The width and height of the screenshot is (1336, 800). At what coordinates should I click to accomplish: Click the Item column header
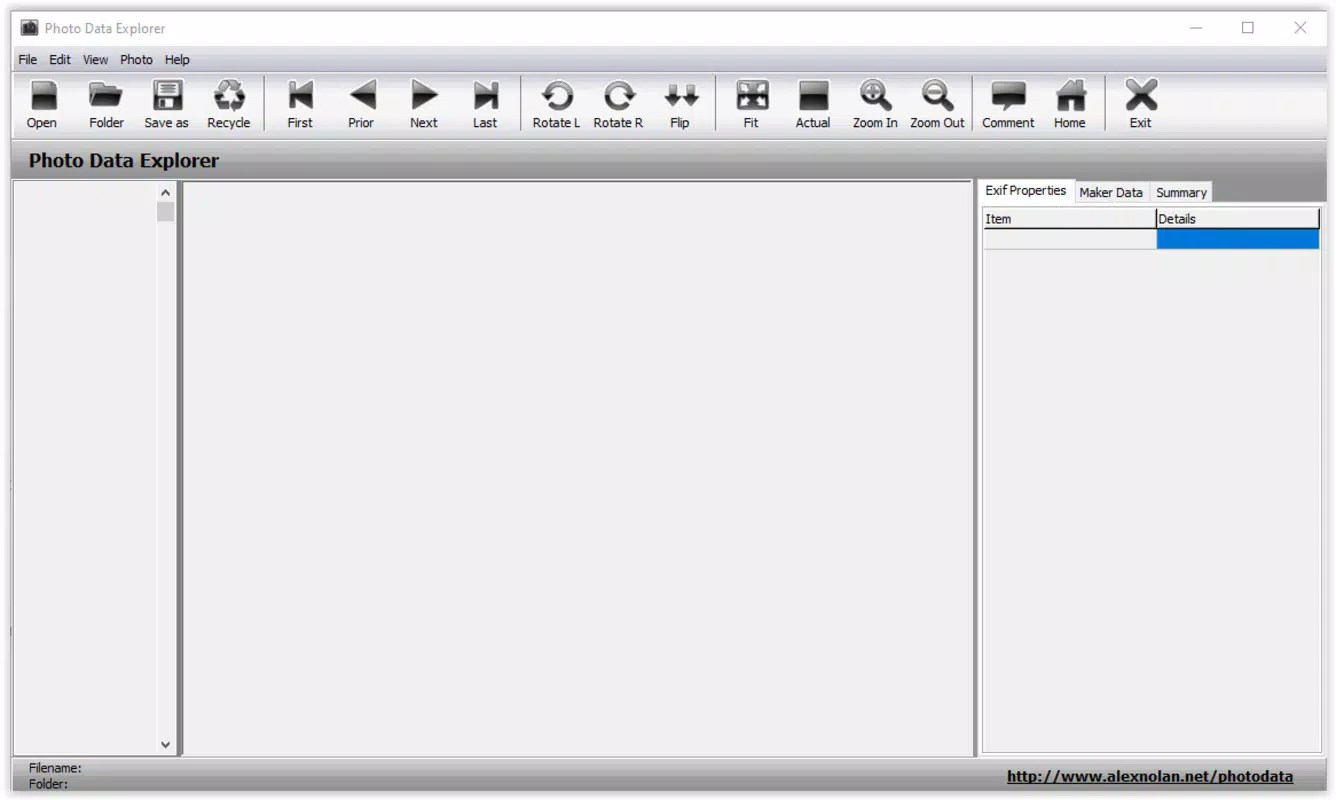pos(1069,219)
